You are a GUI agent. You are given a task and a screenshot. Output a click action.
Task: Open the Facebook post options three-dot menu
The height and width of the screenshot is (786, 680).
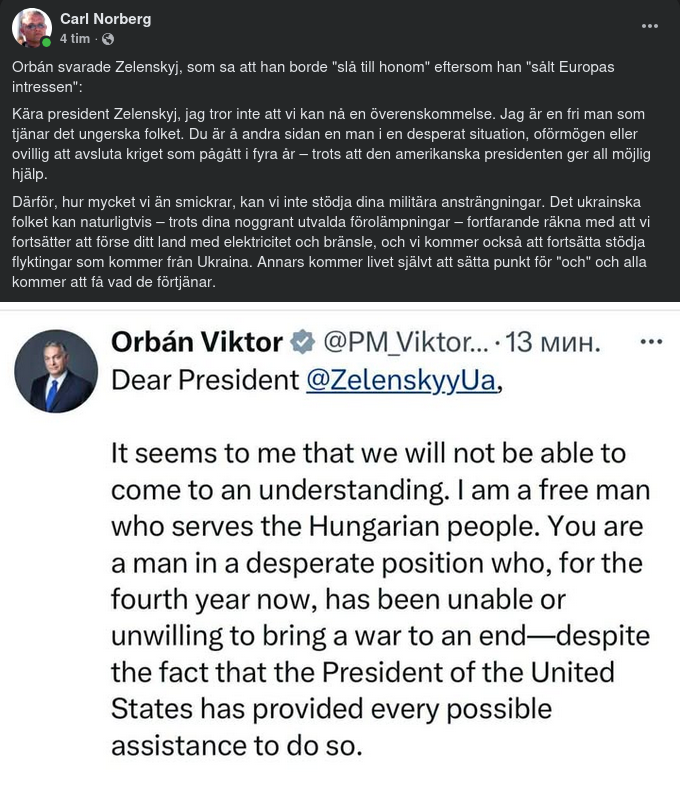pyautogui.click(x=650, y=26)
